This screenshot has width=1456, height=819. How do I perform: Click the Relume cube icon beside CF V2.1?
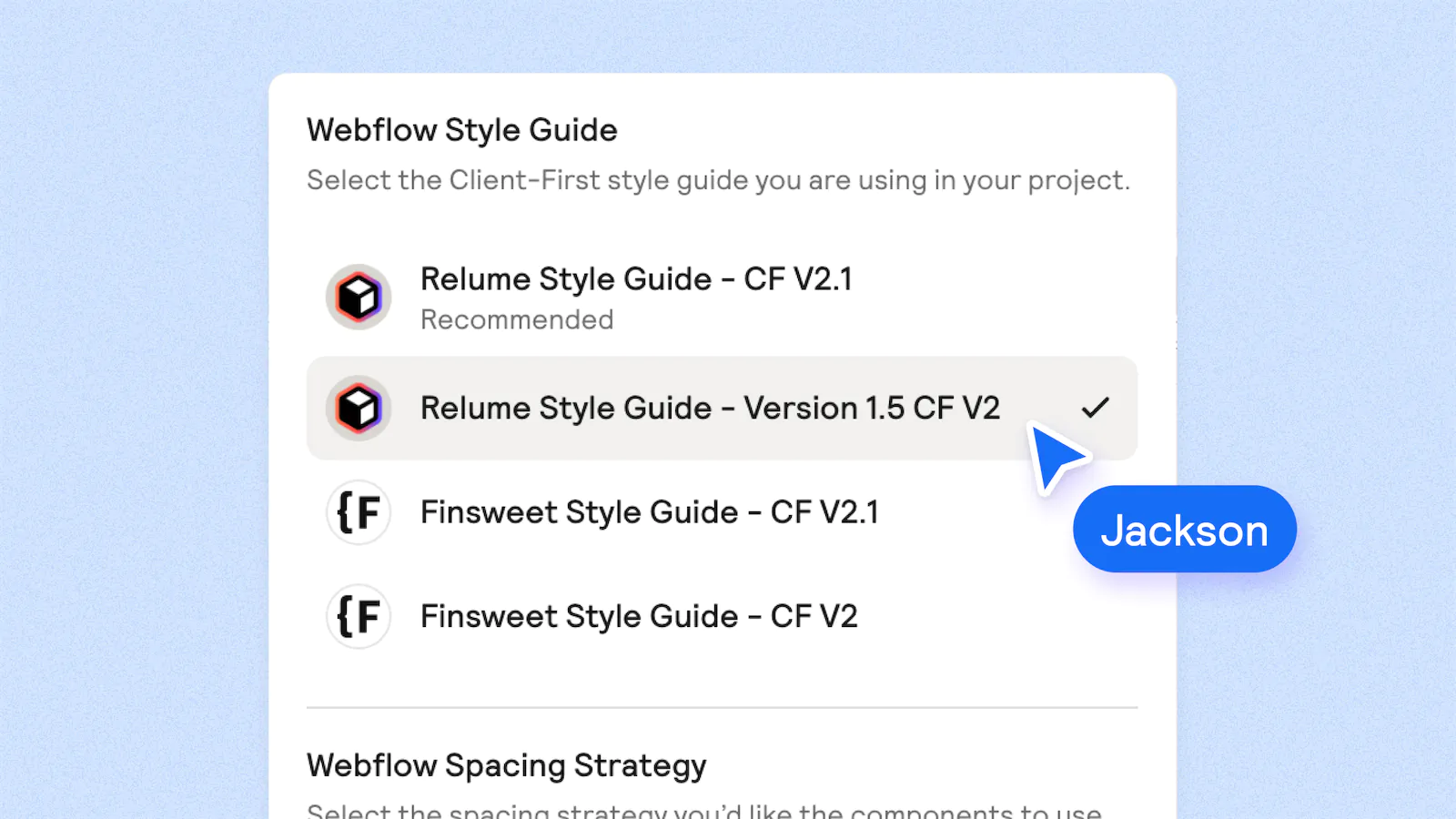[x=358, y=297]
